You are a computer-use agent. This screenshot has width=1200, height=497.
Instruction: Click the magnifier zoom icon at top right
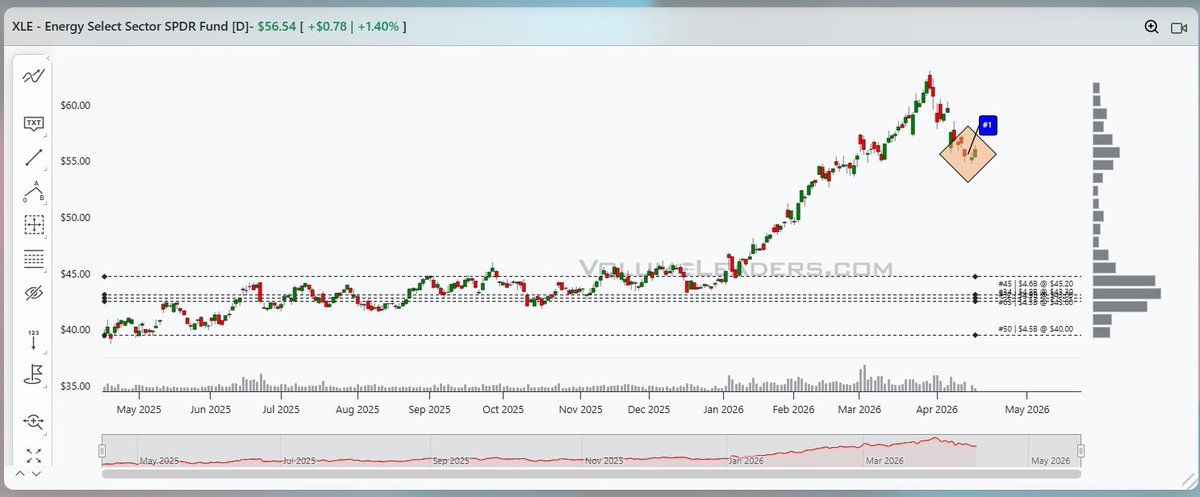click(x=1152, y=27)
